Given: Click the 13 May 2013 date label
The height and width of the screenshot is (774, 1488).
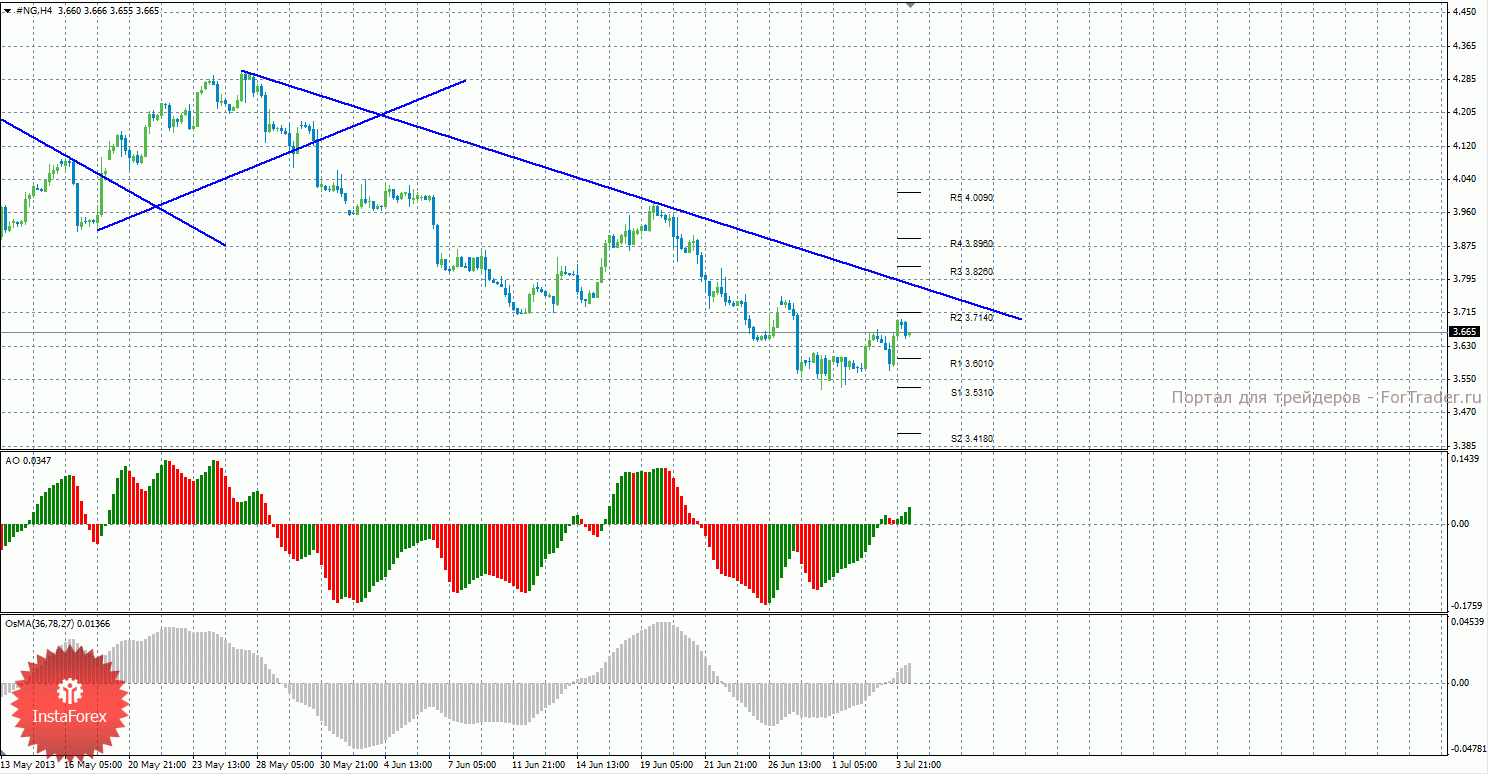Looking at the screenshot, I should 26,765.
